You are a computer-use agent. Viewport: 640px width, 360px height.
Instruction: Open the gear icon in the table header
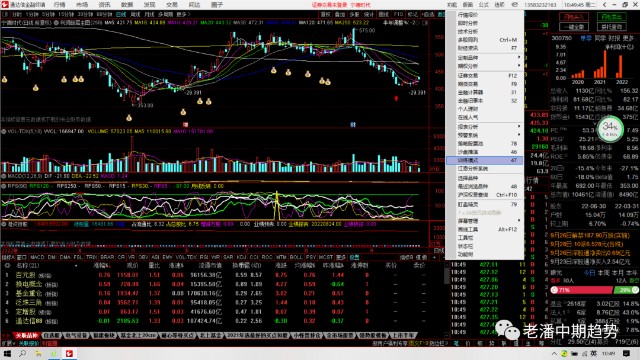point(7,265)
